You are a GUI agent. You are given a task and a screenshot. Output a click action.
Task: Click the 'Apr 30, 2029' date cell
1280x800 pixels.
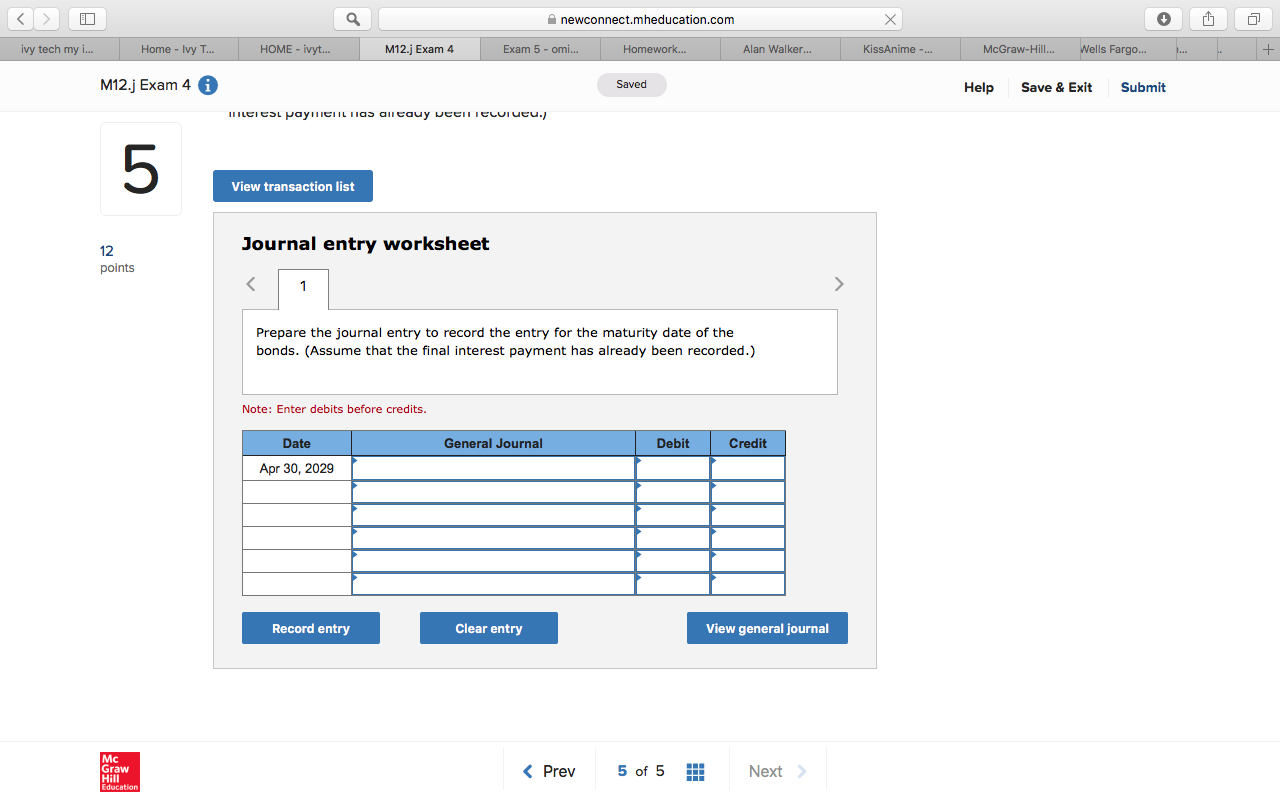coord(297,468)
